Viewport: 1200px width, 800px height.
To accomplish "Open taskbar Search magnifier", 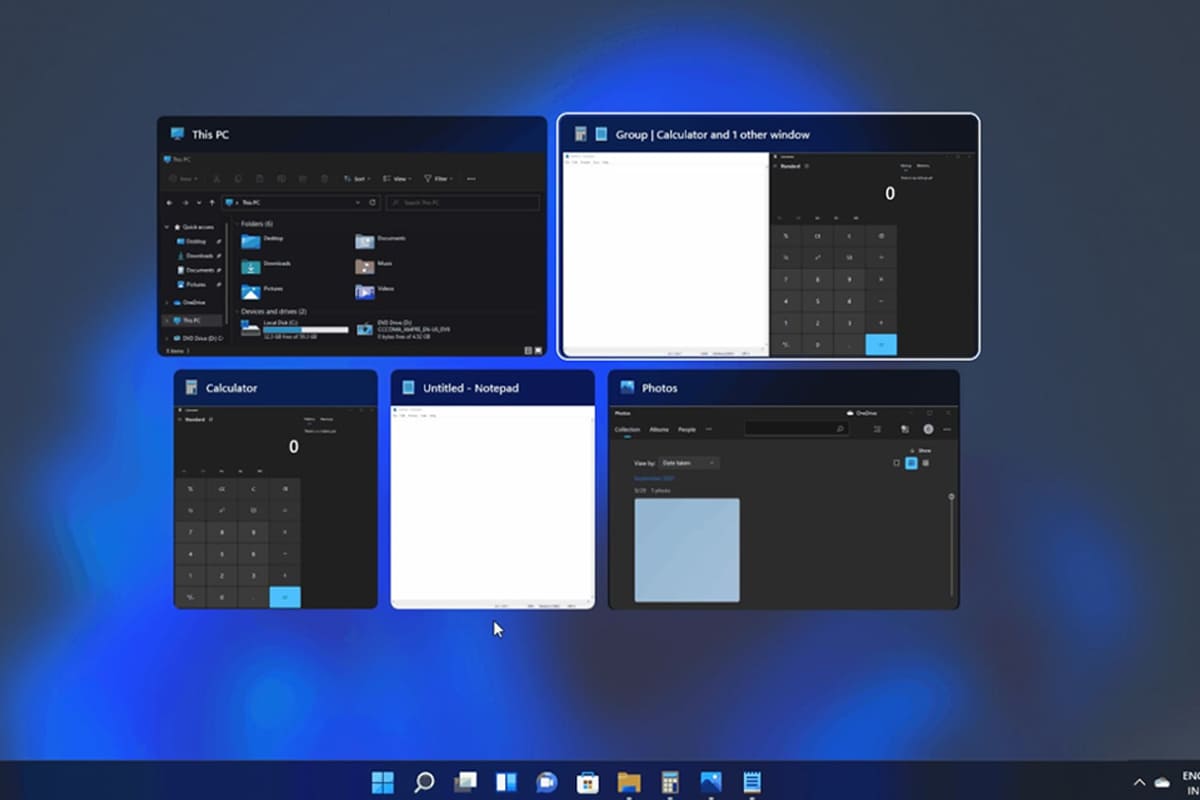I will pos(424,782).
